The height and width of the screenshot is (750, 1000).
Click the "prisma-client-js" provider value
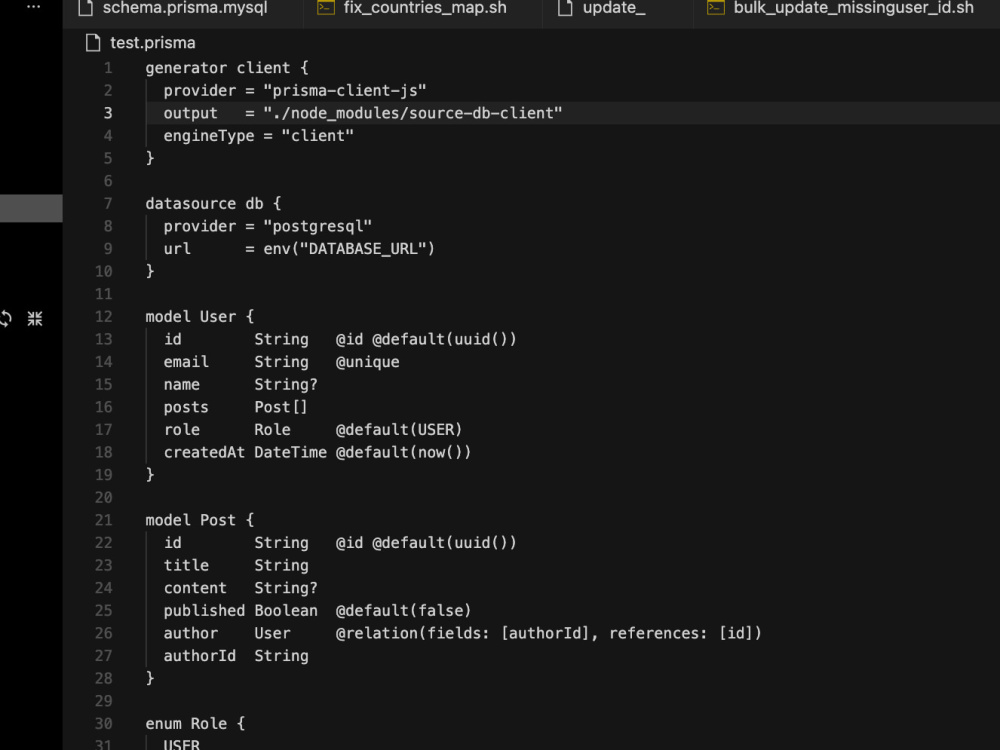[344, 91]
